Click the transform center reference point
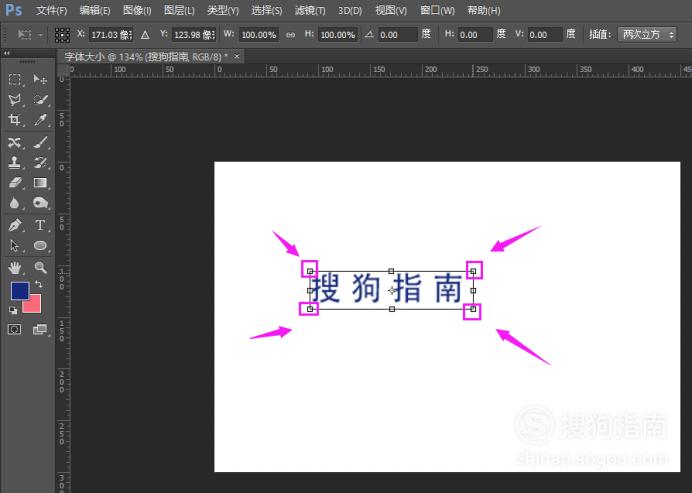 392,290
